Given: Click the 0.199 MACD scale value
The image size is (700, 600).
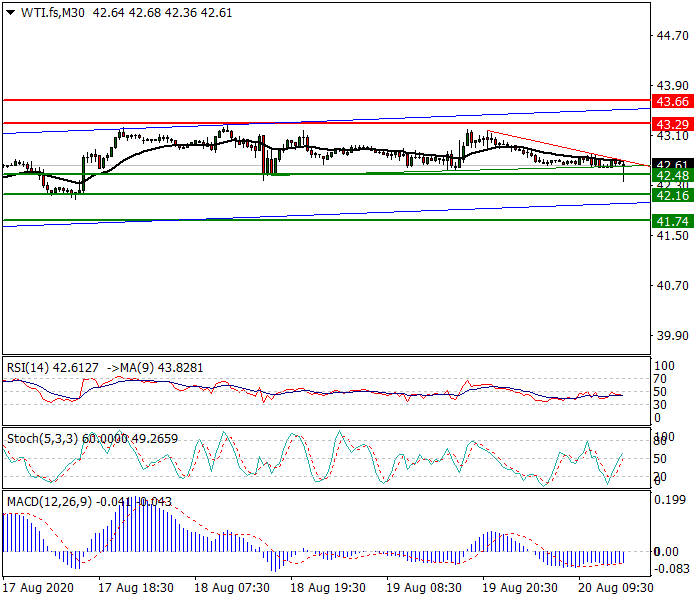Looking at the screenshot, I should click(x=670, y=500).
